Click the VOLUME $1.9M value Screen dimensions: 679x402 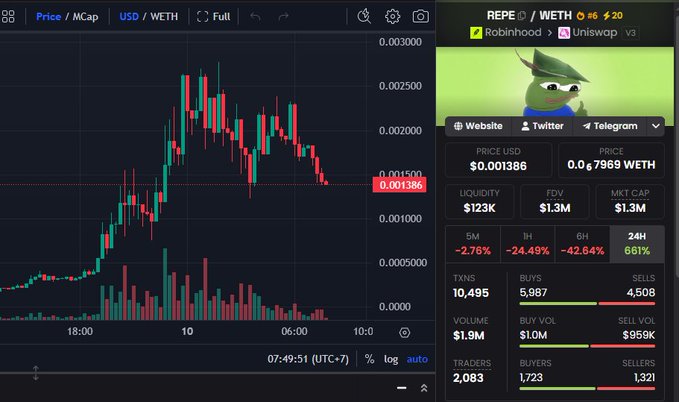pos(469,336)
